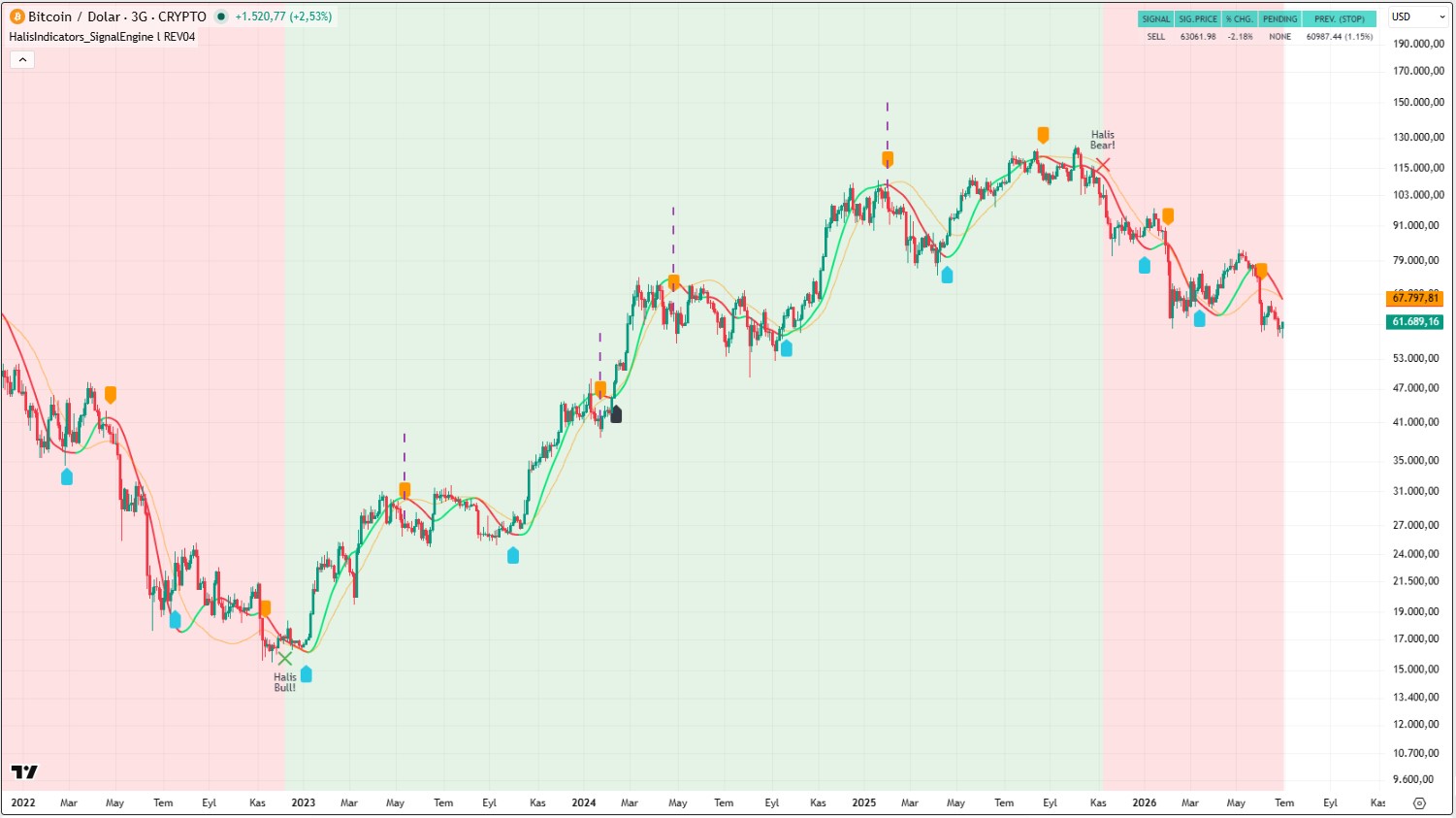
Task: Click the orange 67.797,81 price label
Action: pyautogui.click(x=1415, y=298)
